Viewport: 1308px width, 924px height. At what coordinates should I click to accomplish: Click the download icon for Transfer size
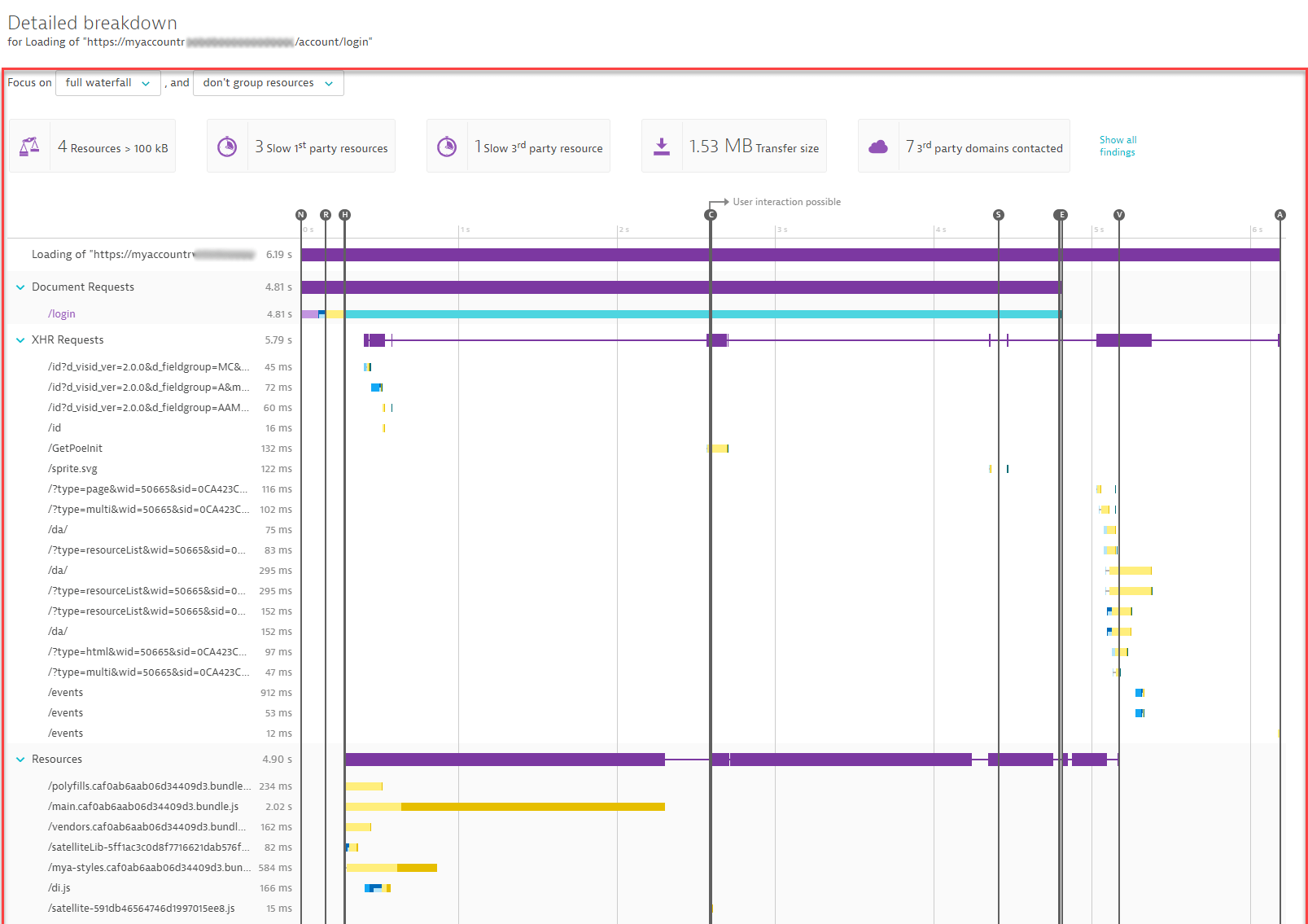[x=662, y=147]
